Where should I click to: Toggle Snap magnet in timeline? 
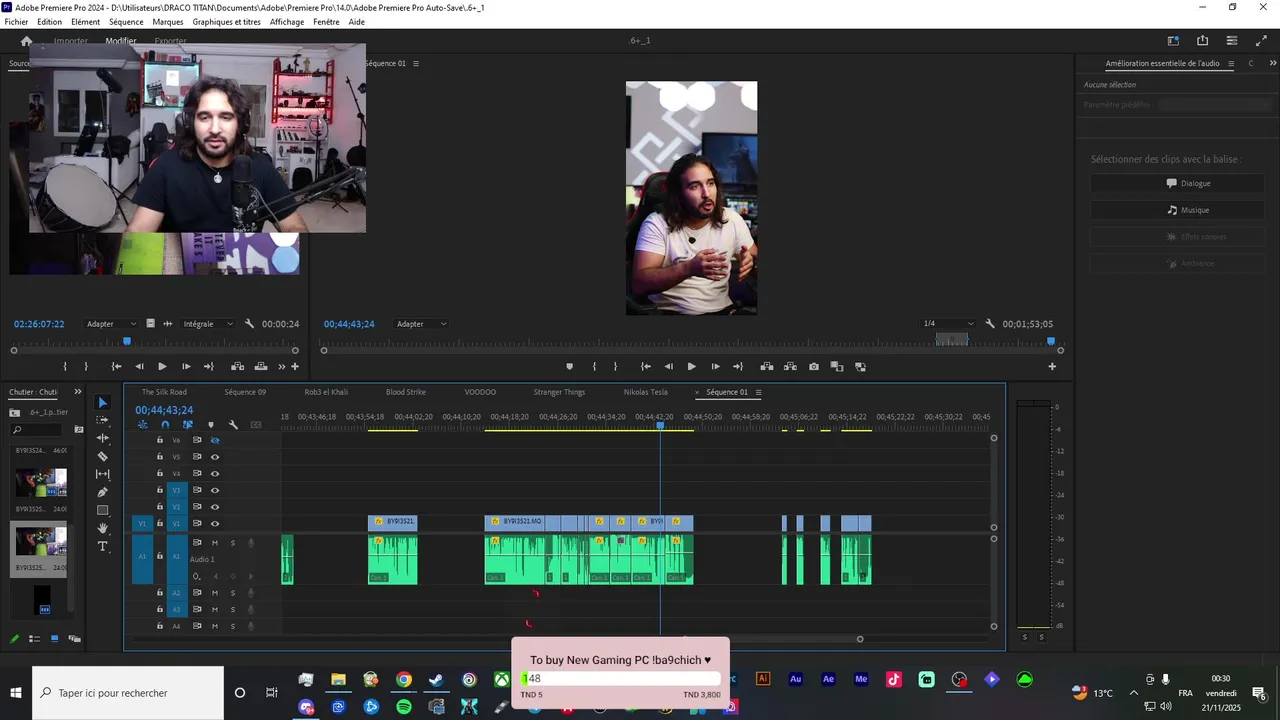165,425
